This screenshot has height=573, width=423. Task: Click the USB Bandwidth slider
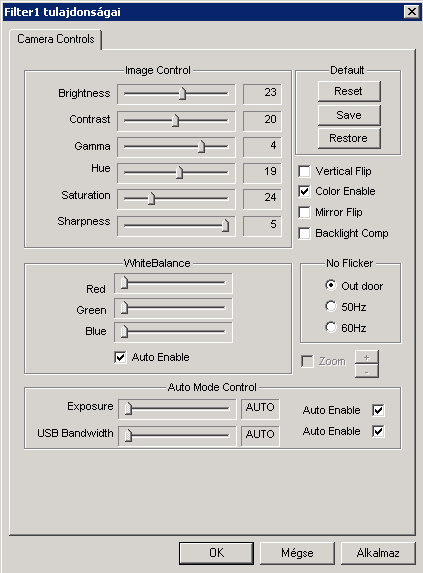[177, 436]
